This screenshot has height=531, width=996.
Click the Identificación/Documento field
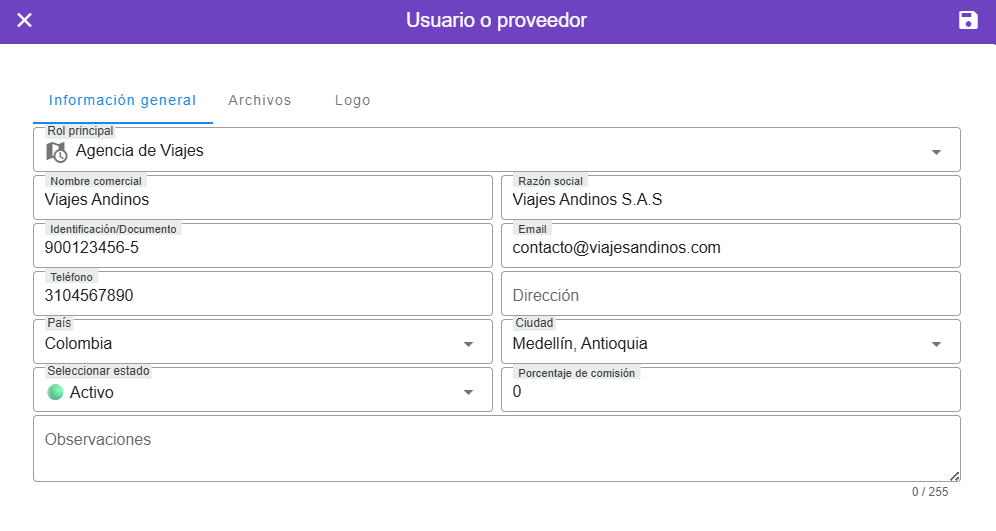(262, 248)
